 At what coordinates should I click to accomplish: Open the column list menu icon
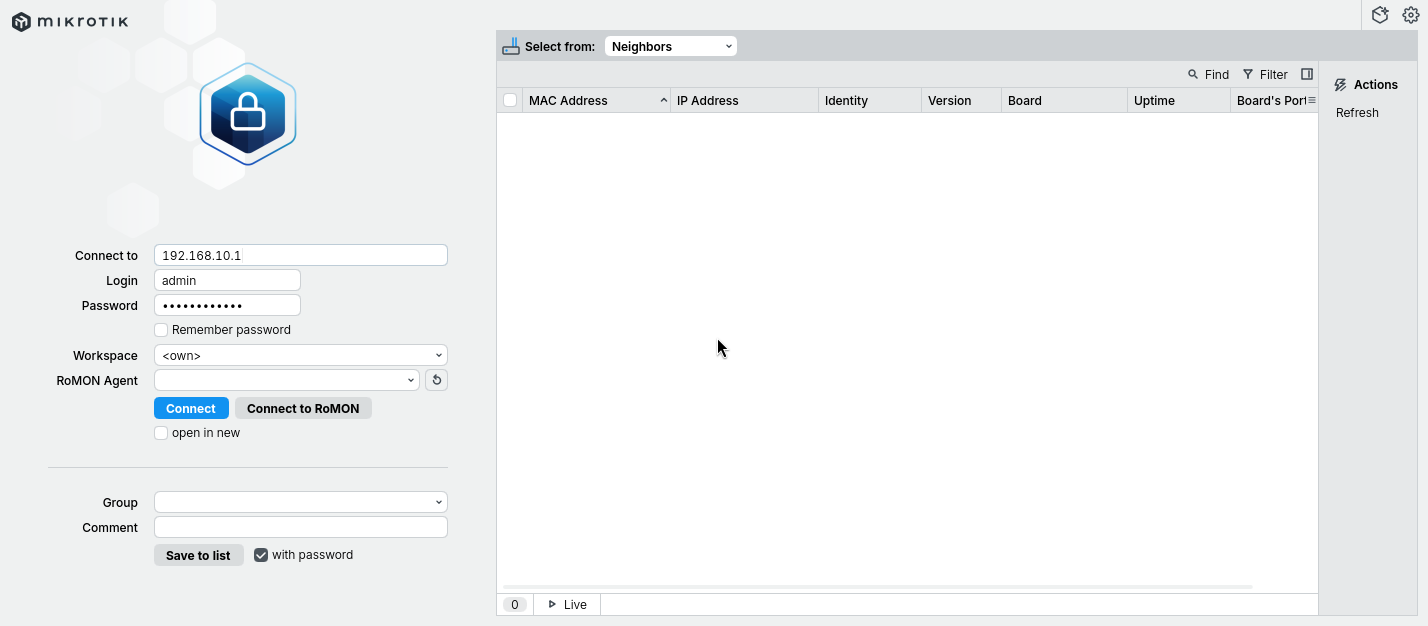(x=1311, y=100)
